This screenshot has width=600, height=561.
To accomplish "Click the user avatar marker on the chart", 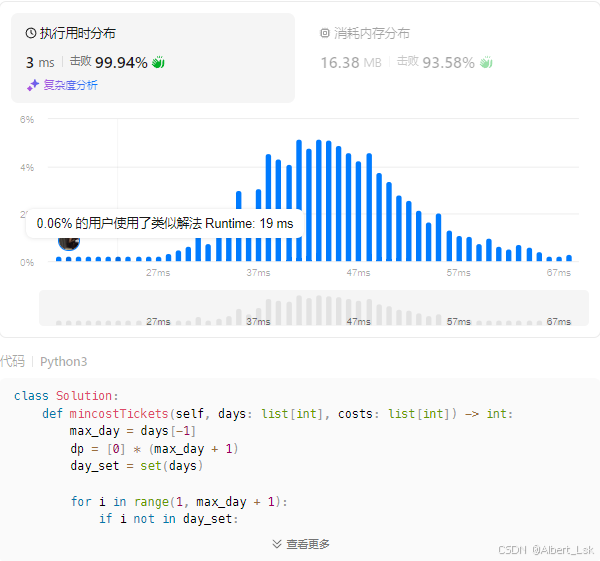I will coord(69,243).
